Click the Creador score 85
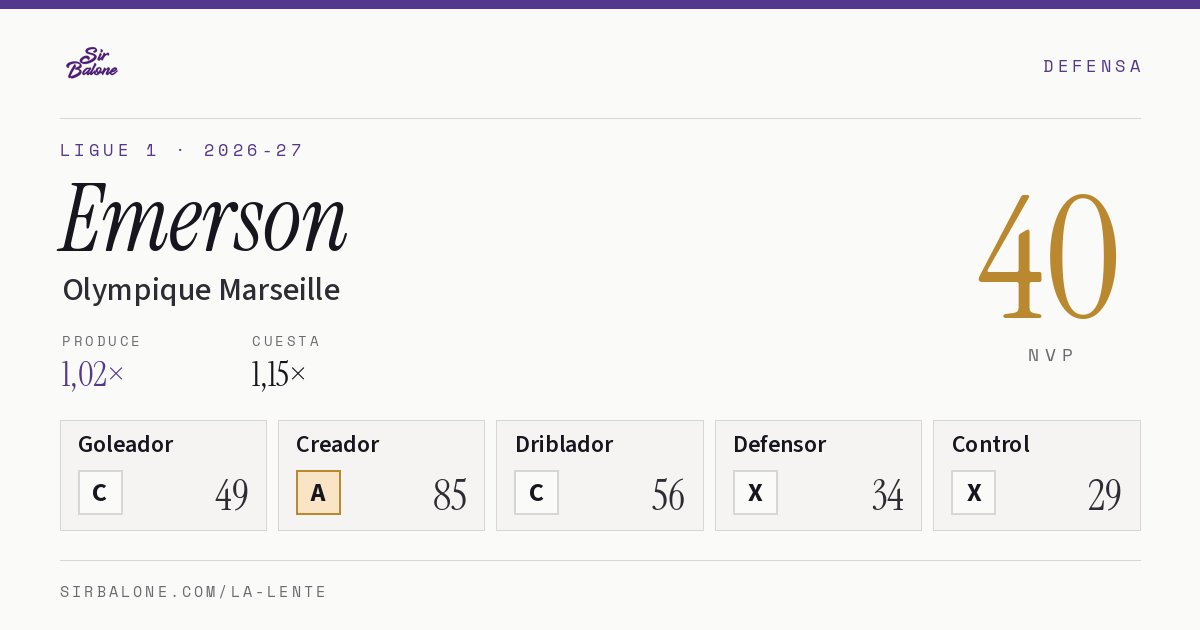The width and height of the screenshot is (1200, 630). pos(450,494)
